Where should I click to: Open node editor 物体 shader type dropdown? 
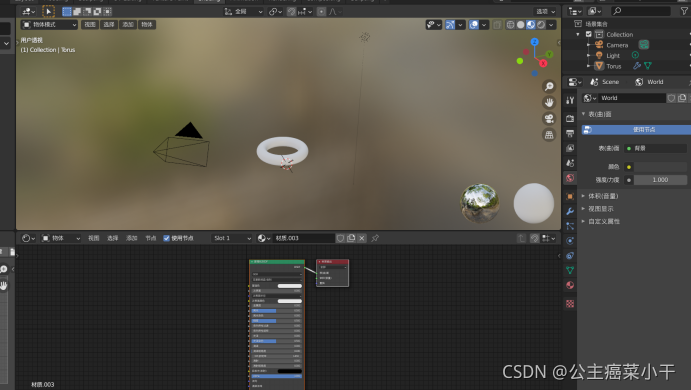[x=61, y=238]
